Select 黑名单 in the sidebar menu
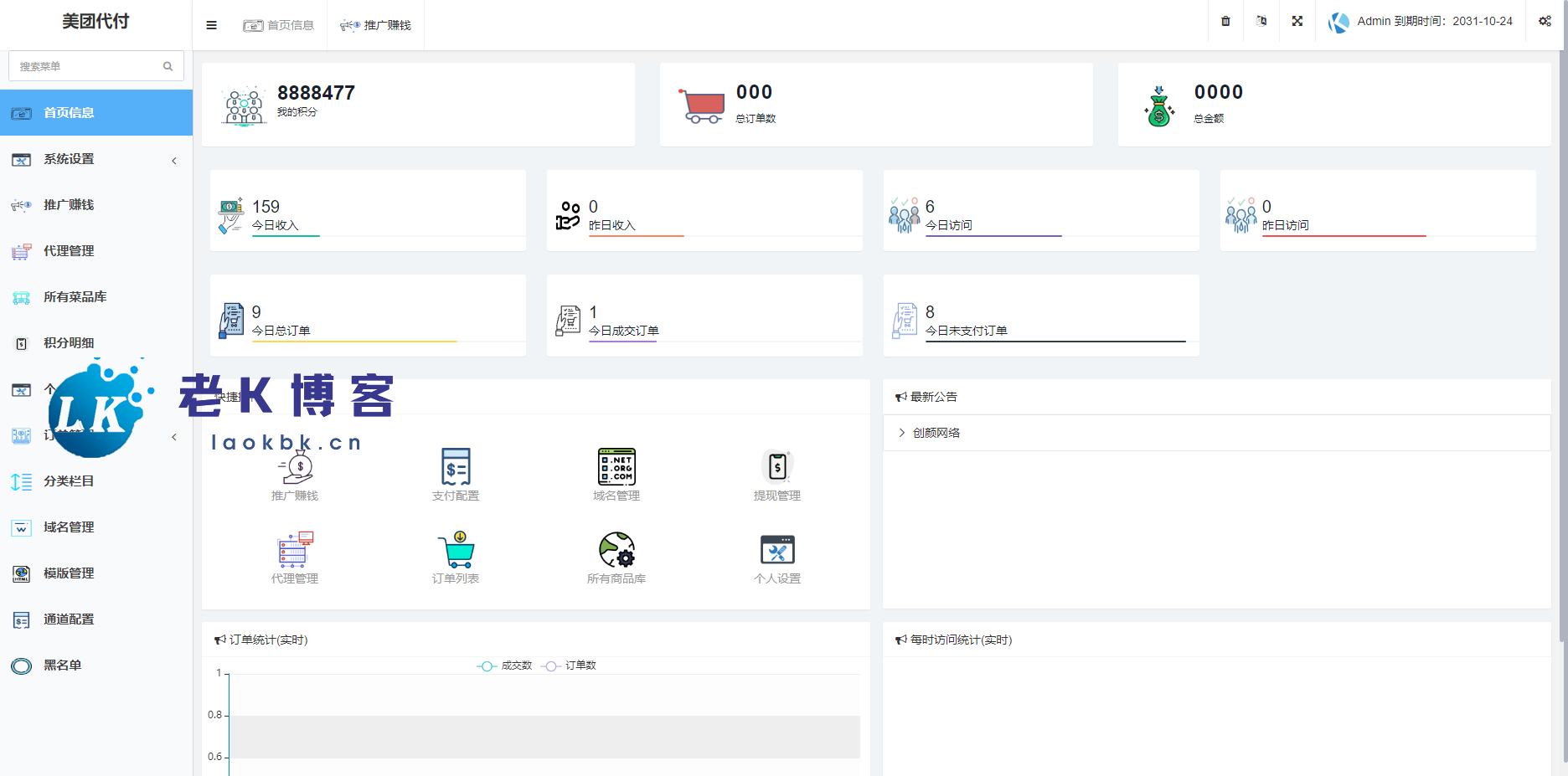This screenshot has height=776, width=1568. (63, 666)
